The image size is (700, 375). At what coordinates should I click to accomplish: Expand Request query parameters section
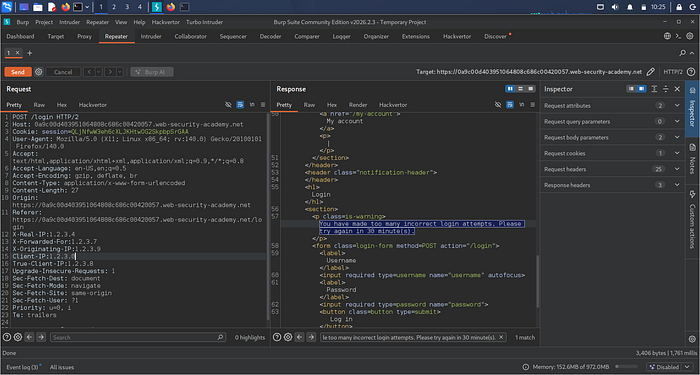[x=677, y=121]
